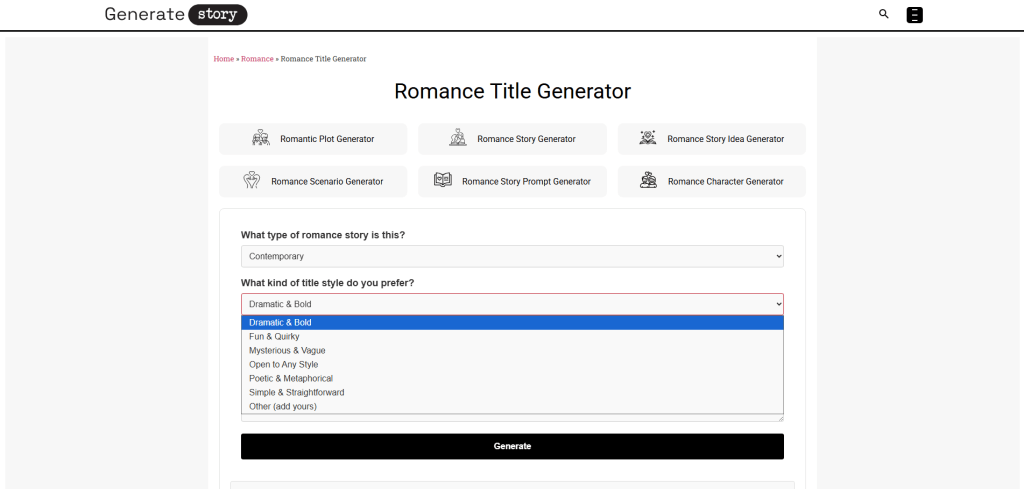
Task: Click the Romantic Plot Generator icon
Action: coord(261,138)
